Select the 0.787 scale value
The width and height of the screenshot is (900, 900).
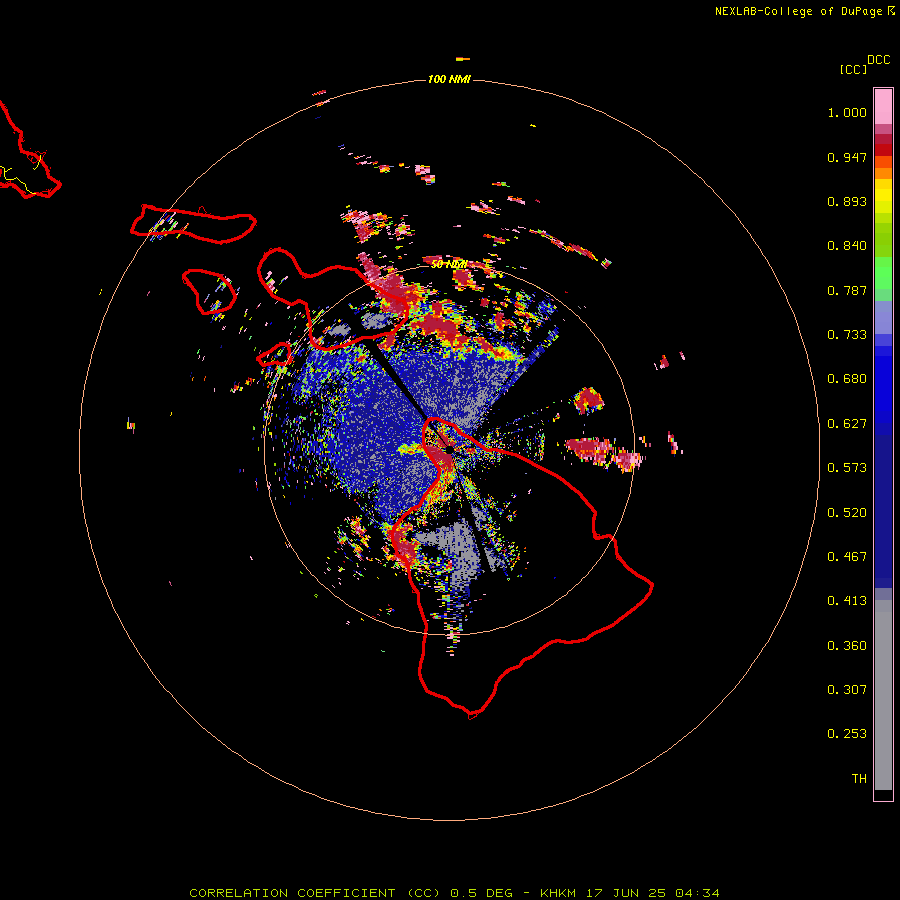(847, 290)
